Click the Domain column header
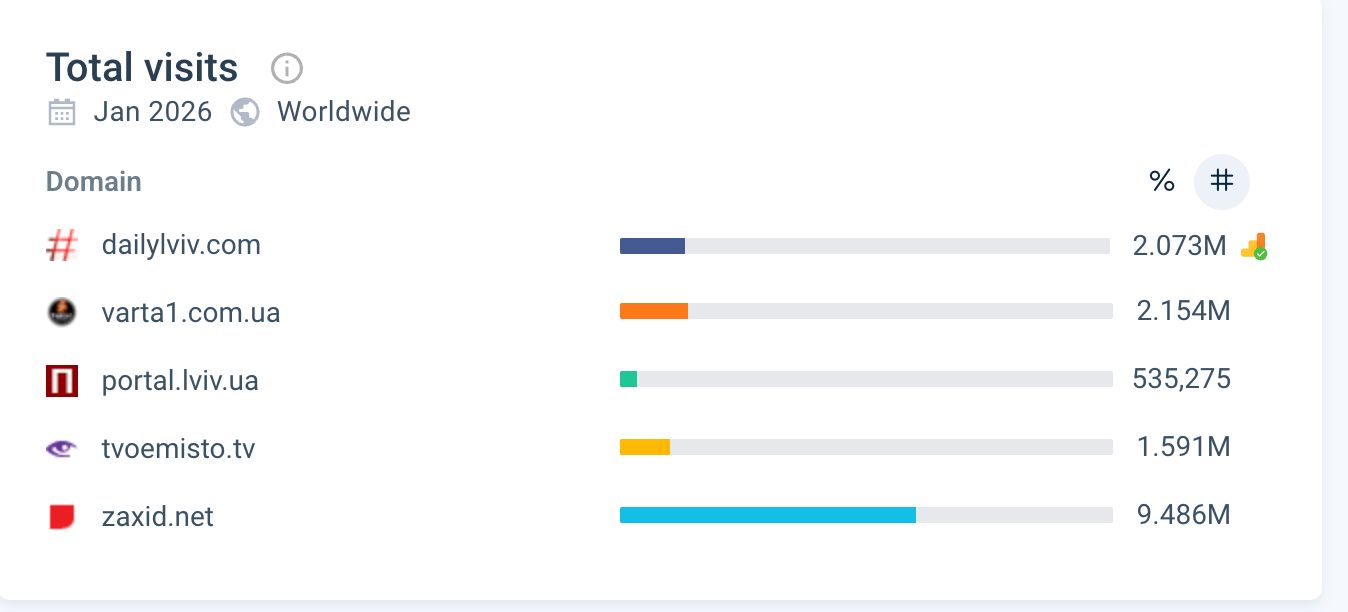This screenshot has height=612, width=1348. click(x=94, y=182)
